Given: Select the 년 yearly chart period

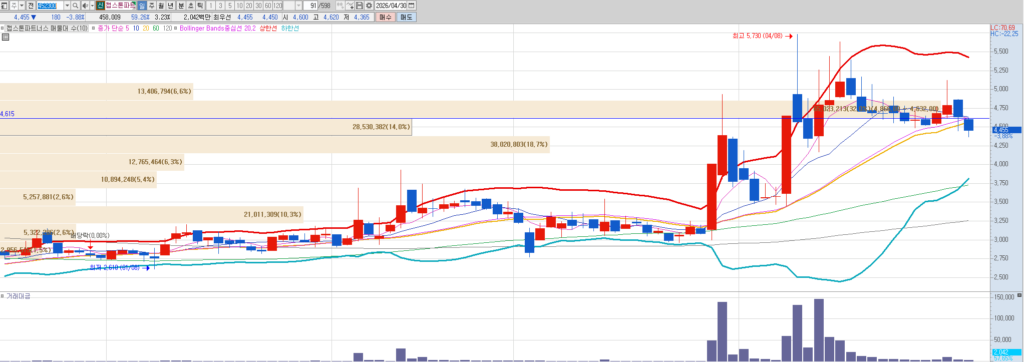Looking at the screenshot, I should pyautogui.click(x=170, y=5).
